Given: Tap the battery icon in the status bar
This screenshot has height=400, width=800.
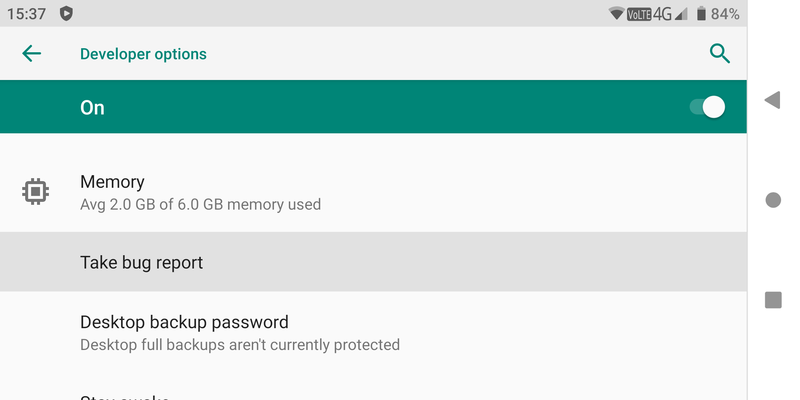Looking at the screenshot, I should coord(701,14).
